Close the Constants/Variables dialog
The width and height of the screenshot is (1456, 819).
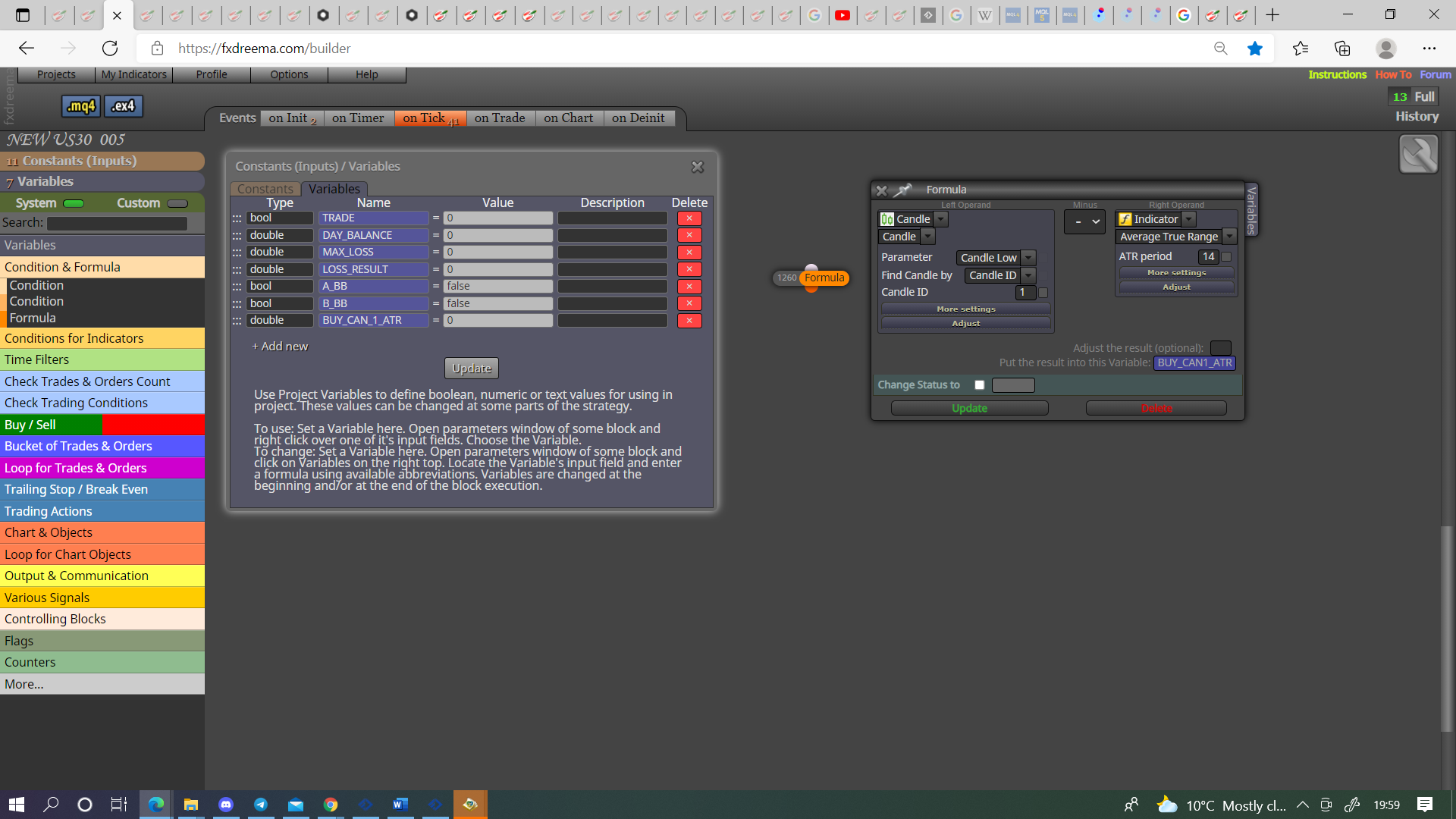click(x=698, y=167)
